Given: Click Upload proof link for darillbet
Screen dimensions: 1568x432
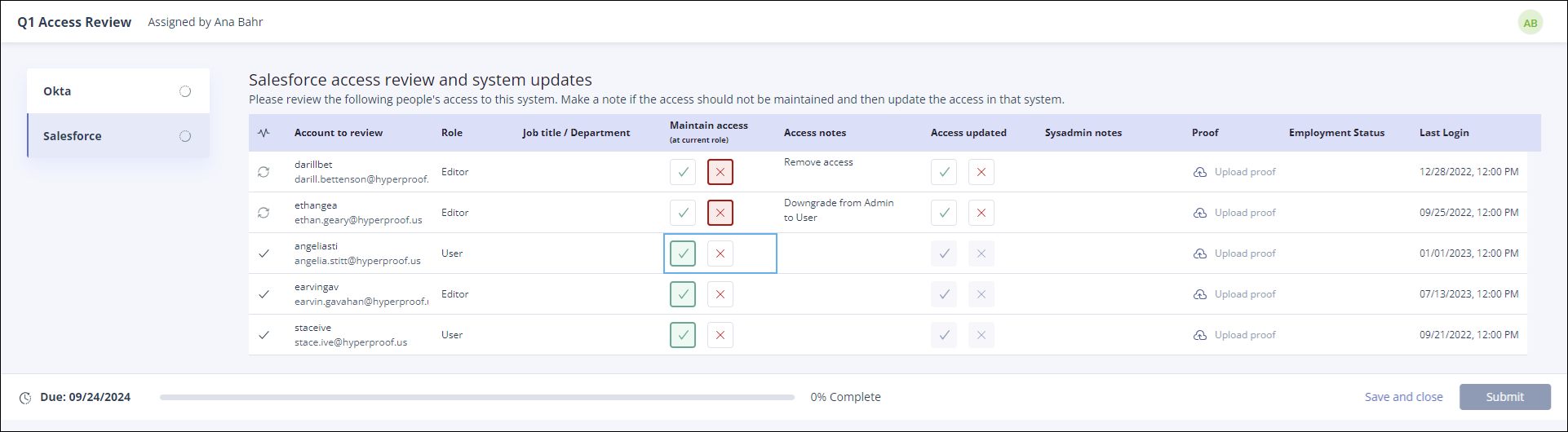Looking at the screenshot, I should click(x=1245, y=172).
